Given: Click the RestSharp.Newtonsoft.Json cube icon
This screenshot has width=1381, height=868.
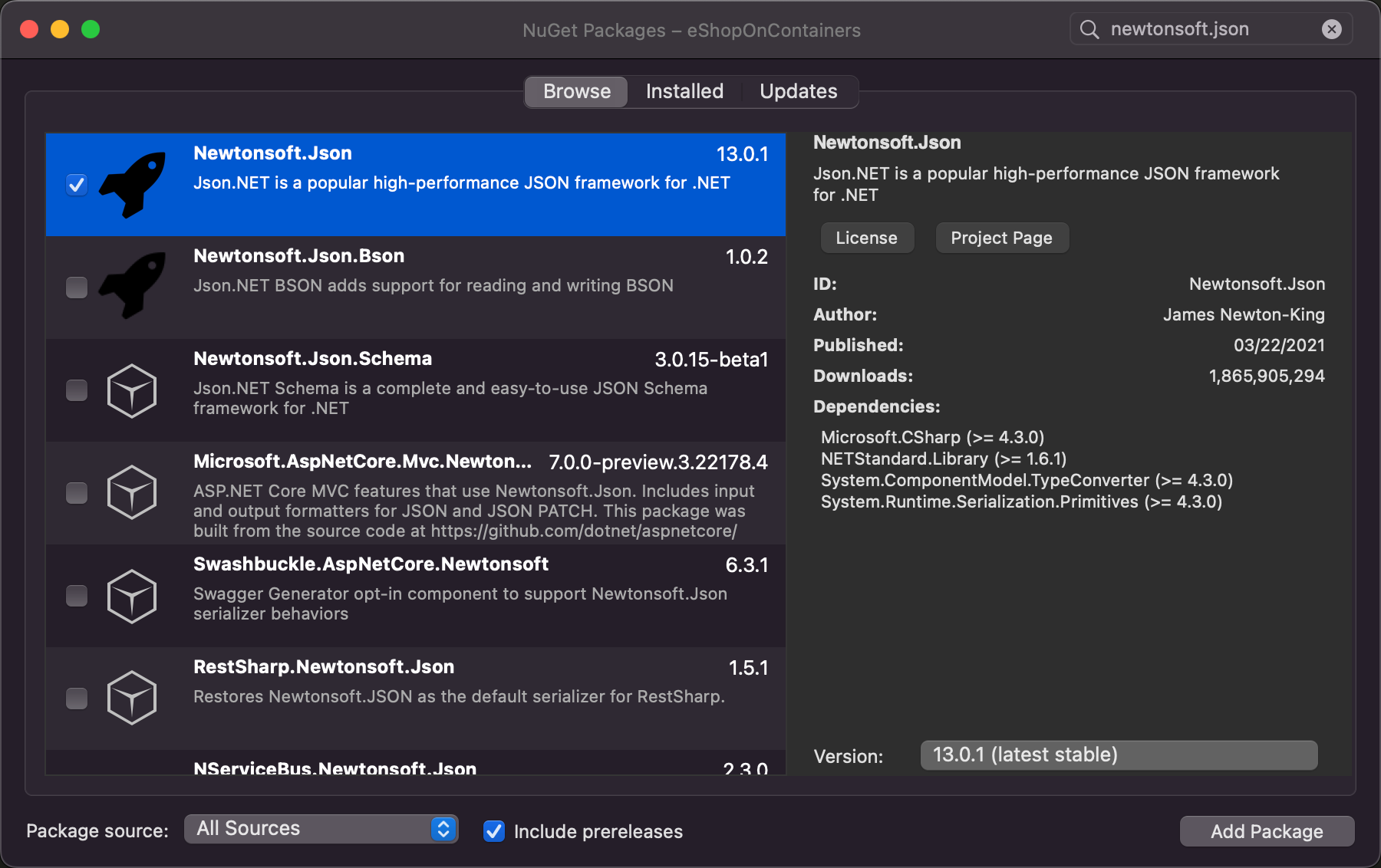Looking at the screenshot, I should pyautogui.click(x=132, y=698).
